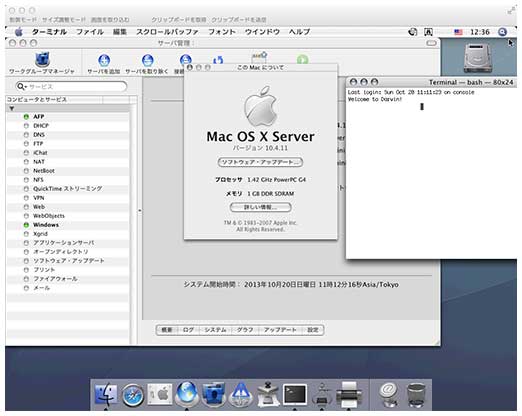Click the Server Admin globe Dock icon
Viewport: 522px width, 416px height.
pyautogui.click(x=187, y=394)
